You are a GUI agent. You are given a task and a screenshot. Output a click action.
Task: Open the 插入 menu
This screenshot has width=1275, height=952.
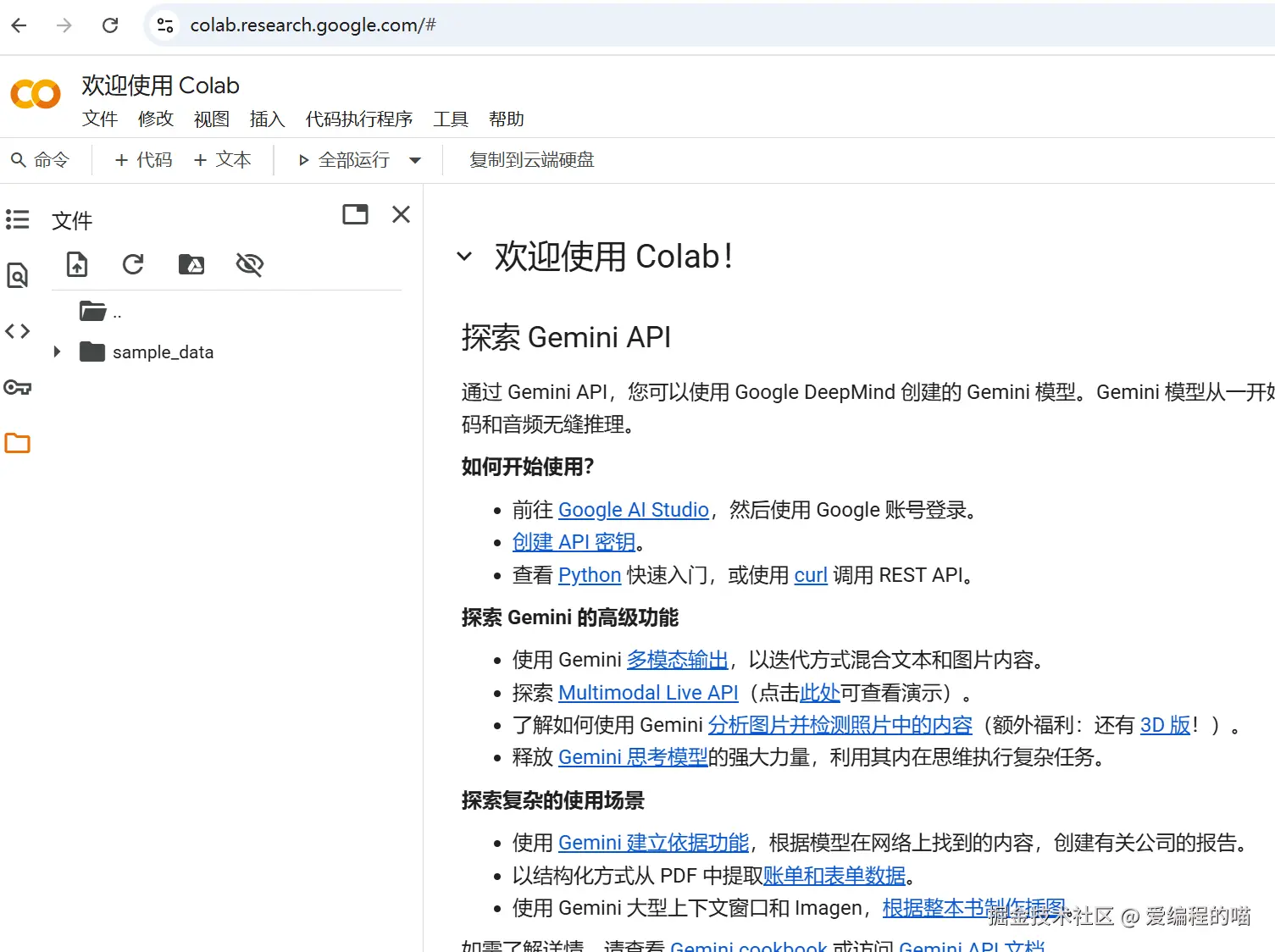[x=268, y=119]
